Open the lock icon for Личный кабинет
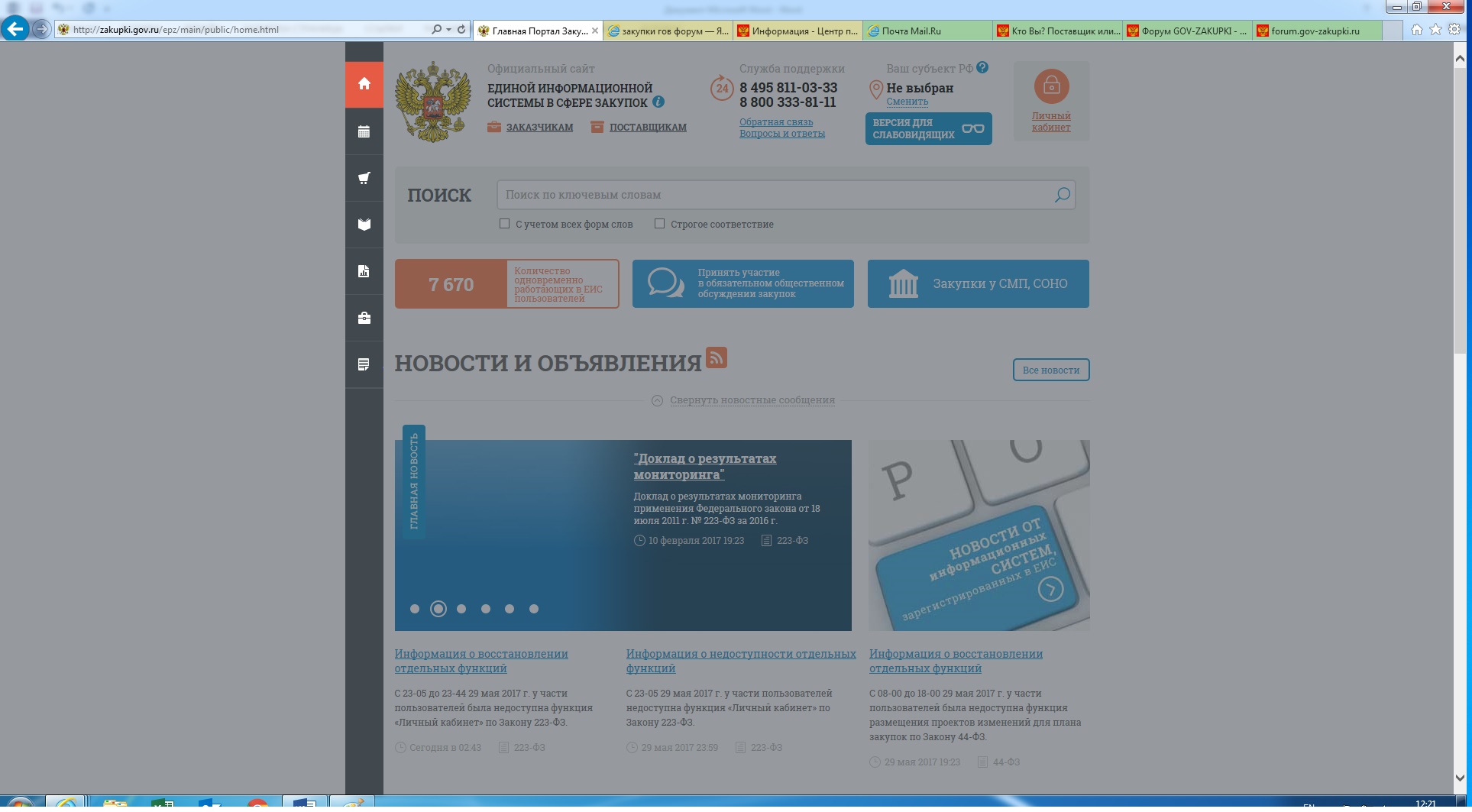 (1051, 86)
